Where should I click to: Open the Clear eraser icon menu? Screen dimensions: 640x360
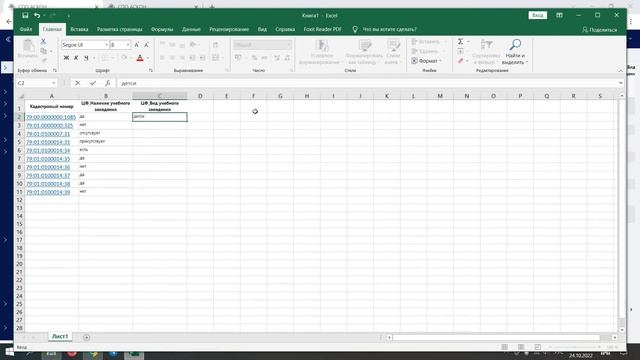pos(461,61)
